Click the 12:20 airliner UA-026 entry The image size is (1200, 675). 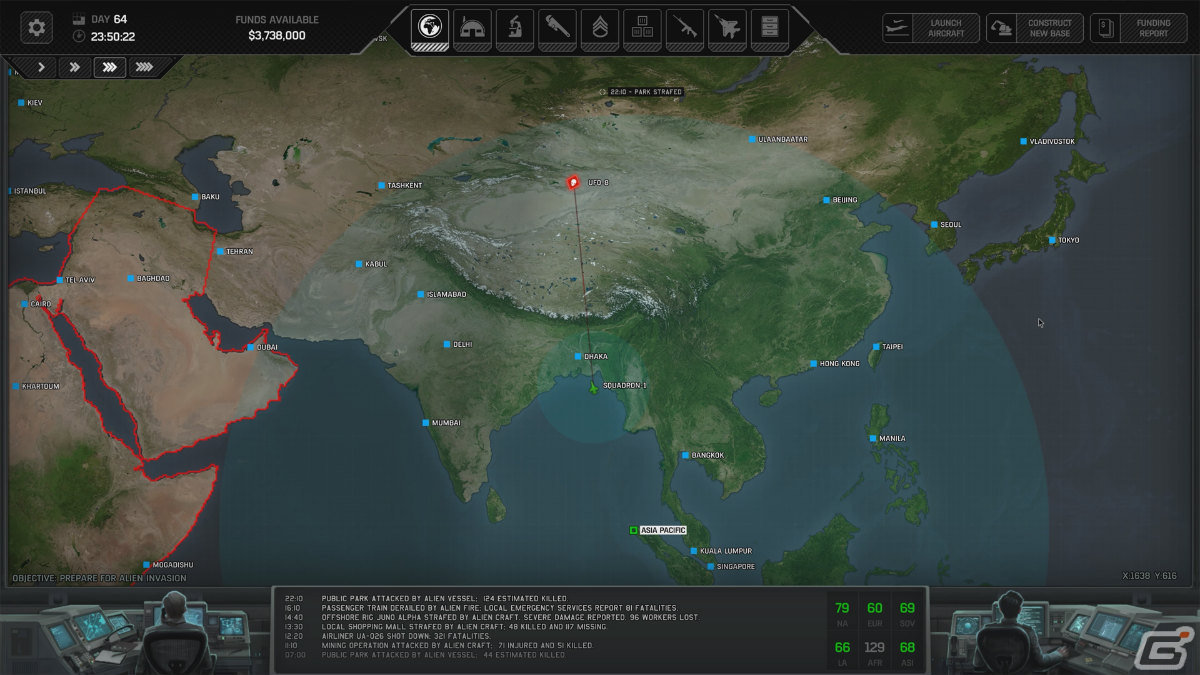pos(388,636)
